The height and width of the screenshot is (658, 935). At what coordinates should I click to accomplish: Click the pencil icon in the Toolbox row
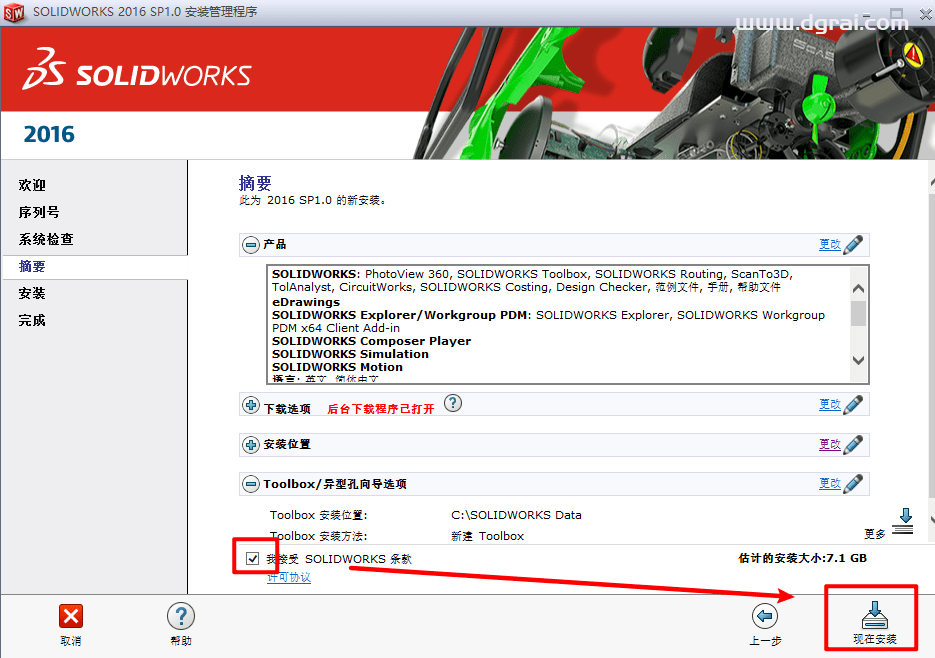(854, 483)
